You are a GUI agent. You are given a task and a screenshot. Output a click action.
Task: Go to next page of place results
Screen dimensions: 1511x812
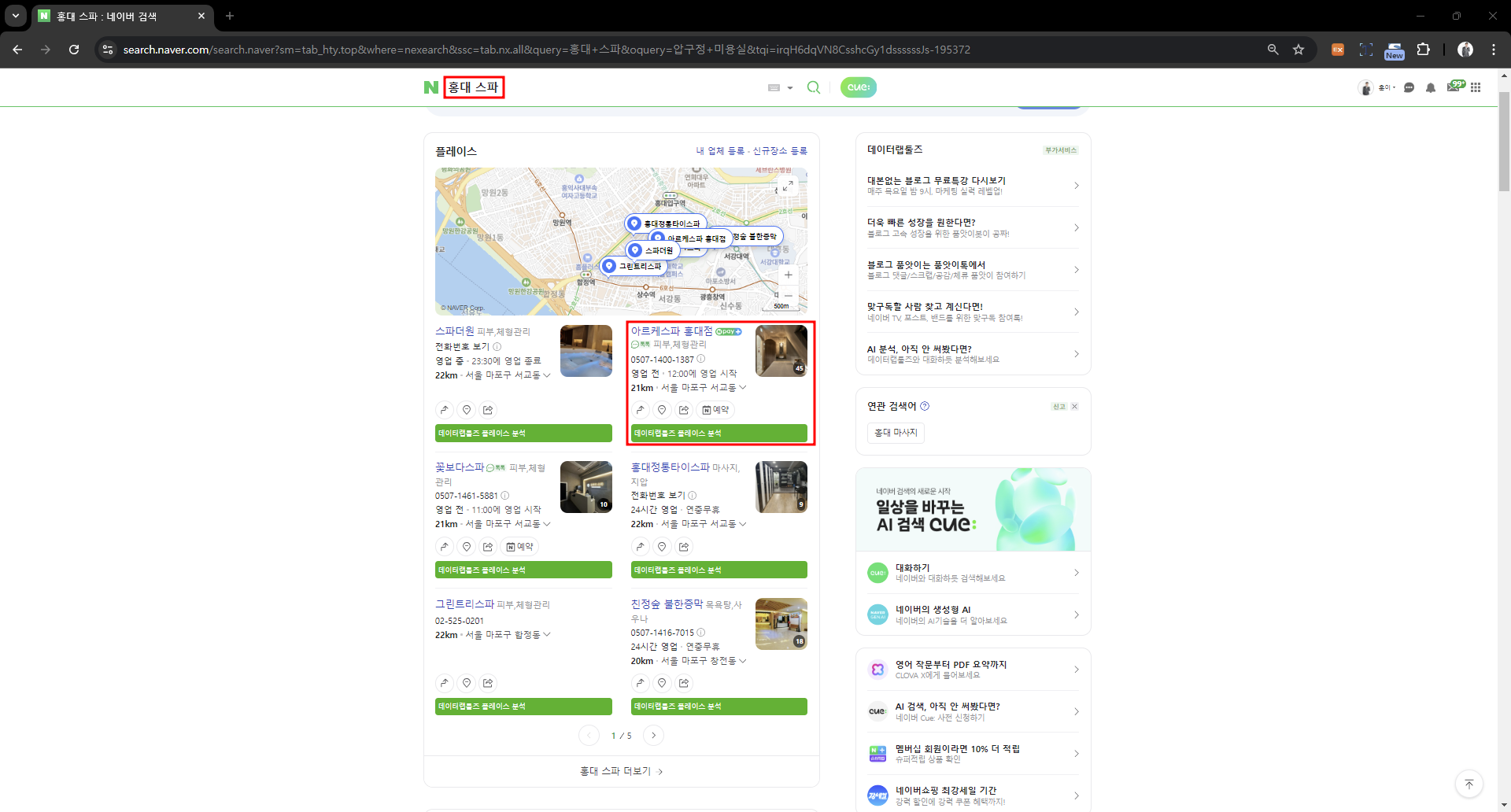pyautogui.click(x=653, y=736)
